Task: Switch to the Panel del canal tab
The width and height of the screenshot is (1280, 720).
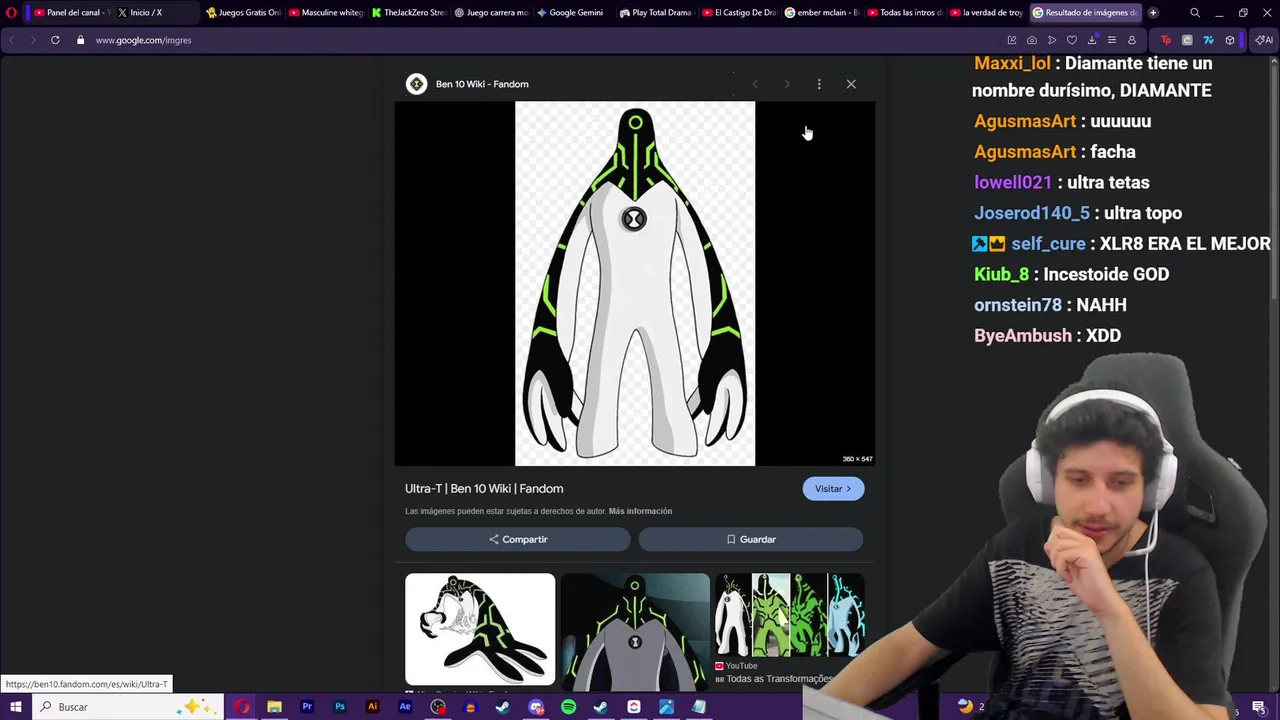Action: point(71,13)
